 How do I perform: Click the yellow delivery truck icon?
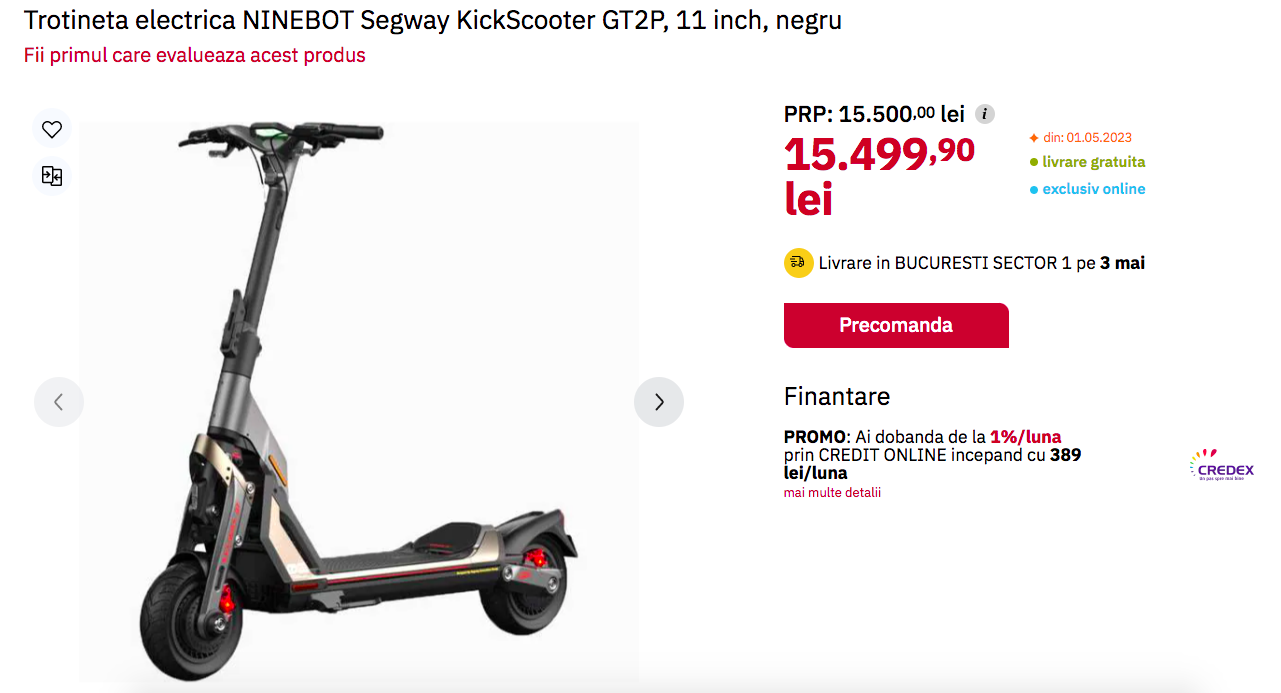pyautogui.click(x=798, y=263)
